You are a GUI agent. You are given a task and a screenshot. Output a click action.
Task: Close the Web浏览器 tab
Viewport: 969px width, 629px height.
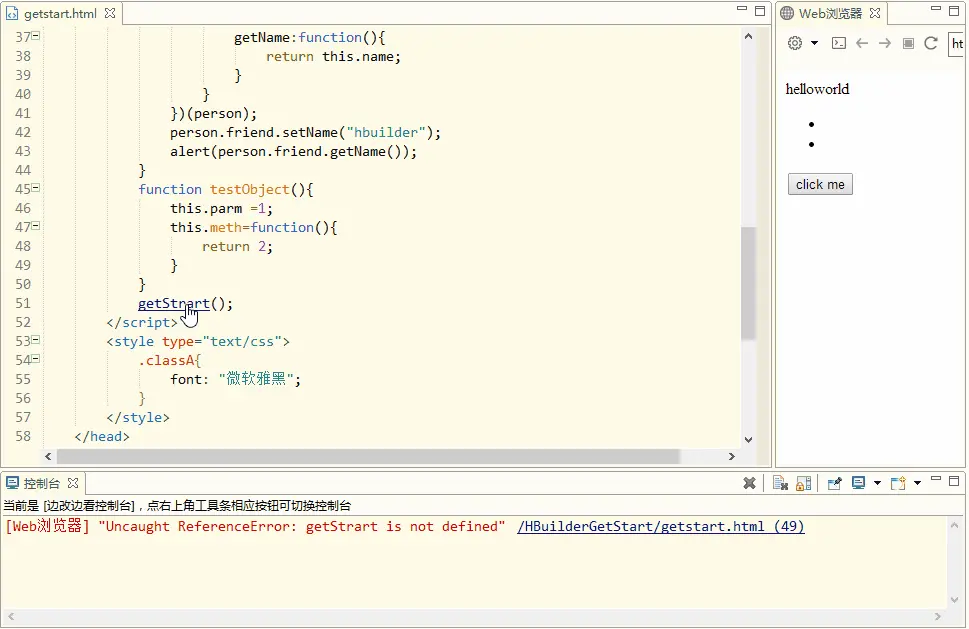coord(875,13)
